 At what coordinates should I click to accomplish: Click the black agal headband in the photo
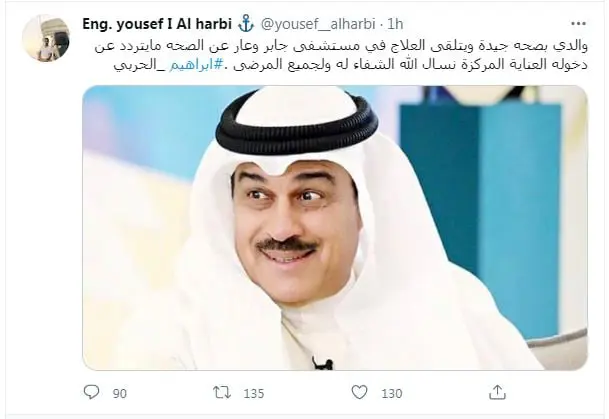tap(296, 124)
